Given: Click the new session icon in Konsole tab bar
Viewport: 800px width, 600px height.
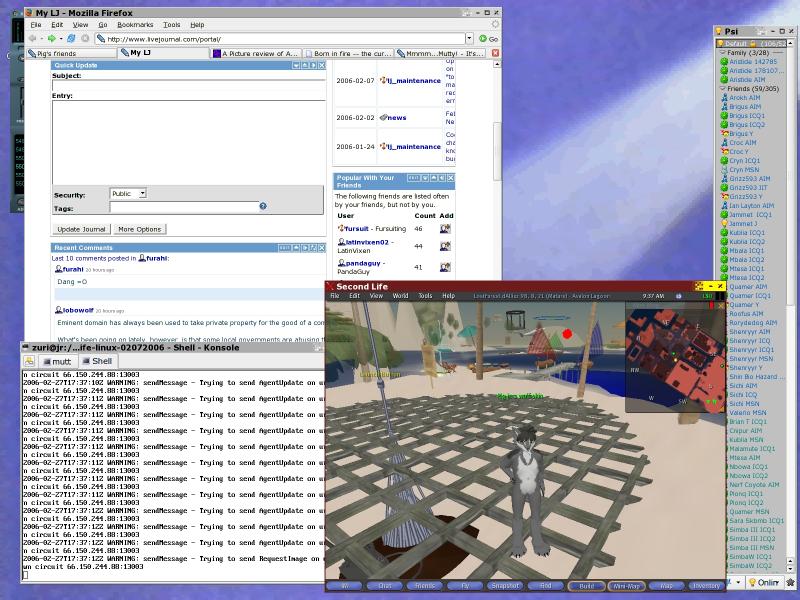Looking at the screenshot, I should [x=30, y=361].
